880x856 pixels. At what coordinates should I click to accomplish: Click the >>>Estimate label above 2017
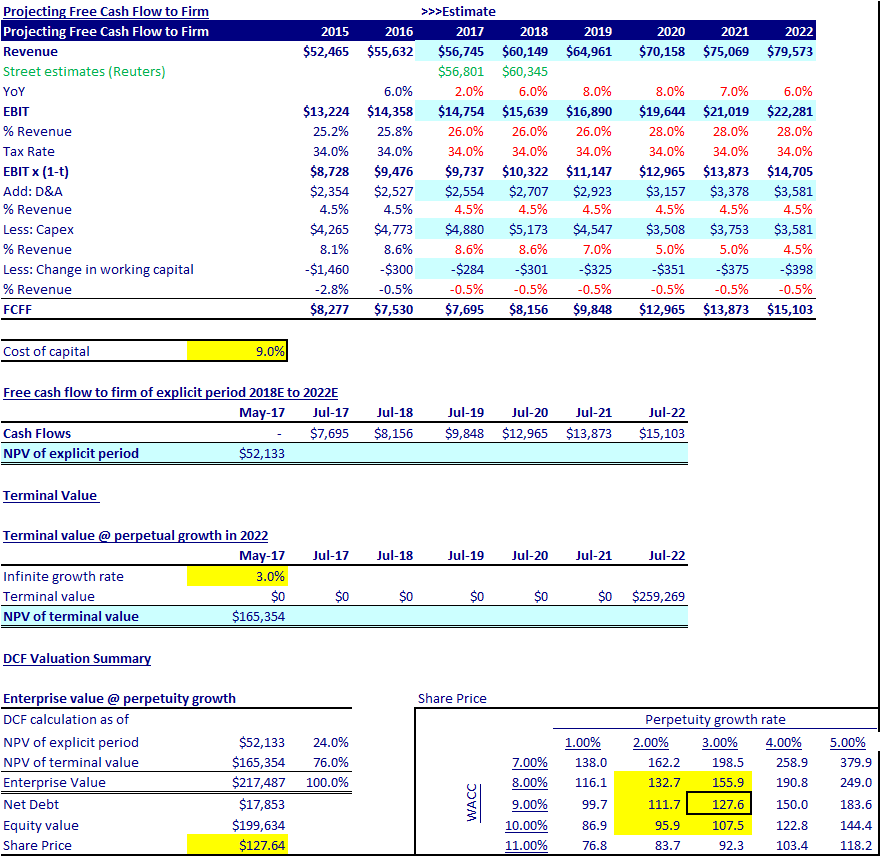[x=458, y=11]
